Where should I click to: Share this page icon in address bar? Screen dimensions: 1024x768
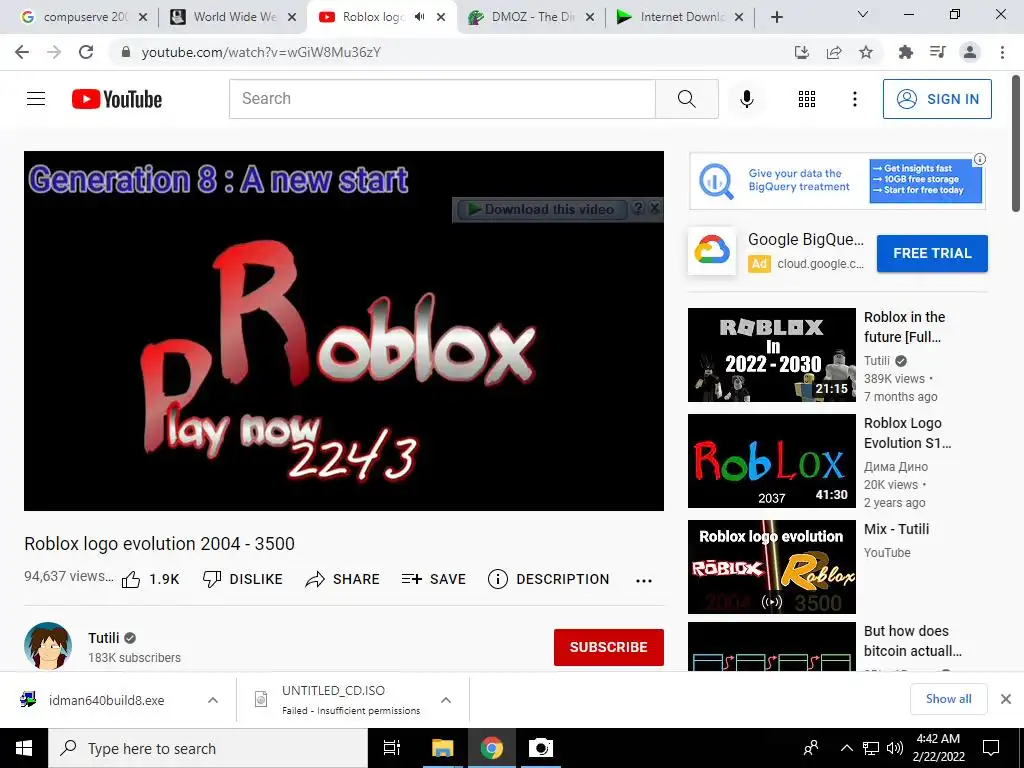[833, 52]
